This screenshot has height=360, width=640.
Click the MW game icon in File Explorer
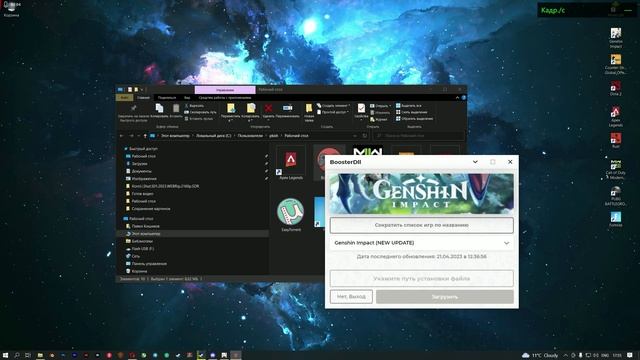pyautogui.click(x=367, y=151)
